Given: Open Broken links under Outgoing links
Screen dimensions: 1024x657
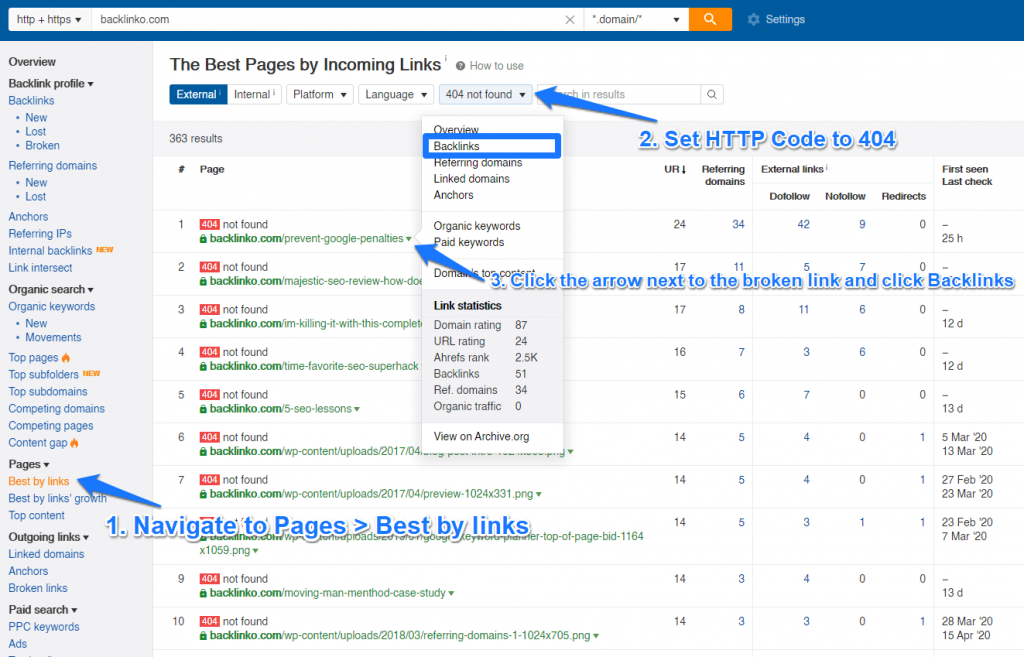Looking at the screenshot, I should coord(38,588).
